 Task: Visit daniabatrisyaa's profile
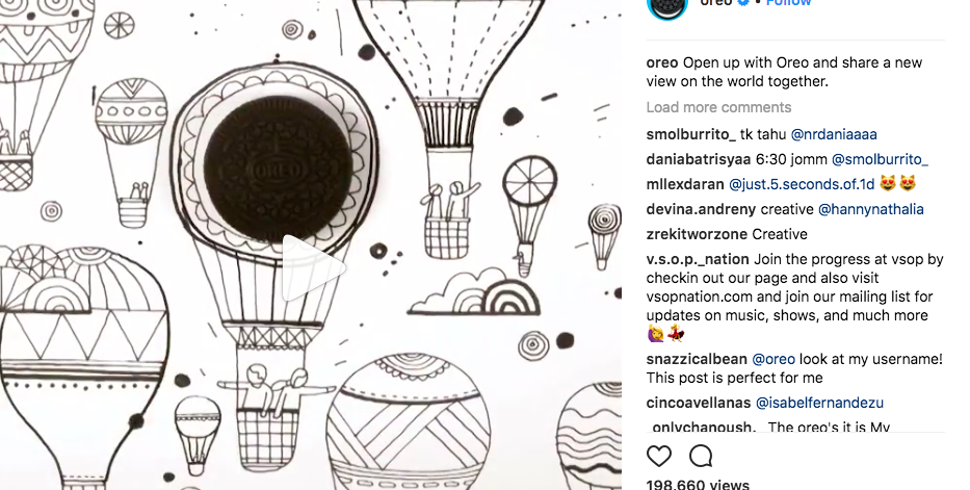(x=698, y=160)
